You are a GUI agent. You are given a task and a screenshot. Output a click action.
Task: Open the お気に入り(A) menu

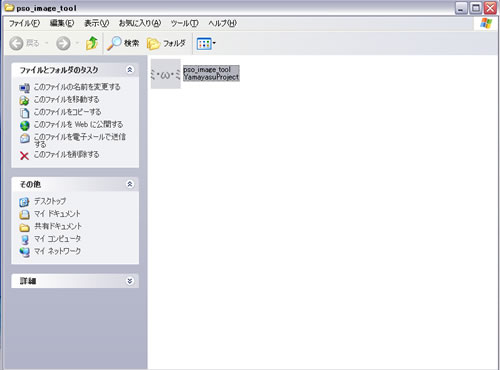point(140,23)
